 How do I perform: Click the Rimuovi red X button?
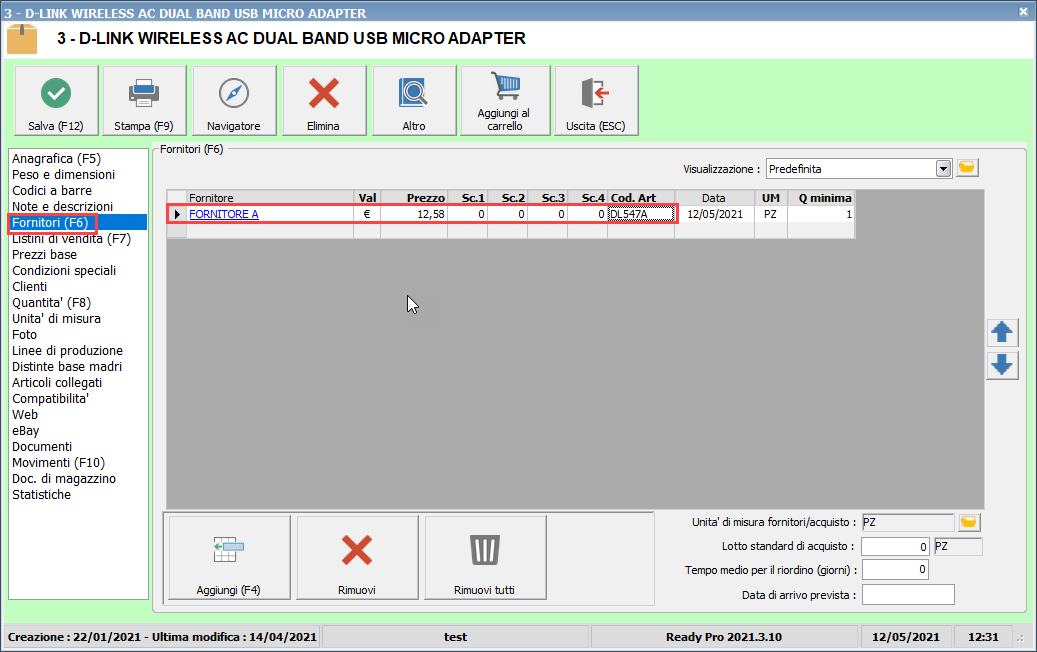click(357, 557)
